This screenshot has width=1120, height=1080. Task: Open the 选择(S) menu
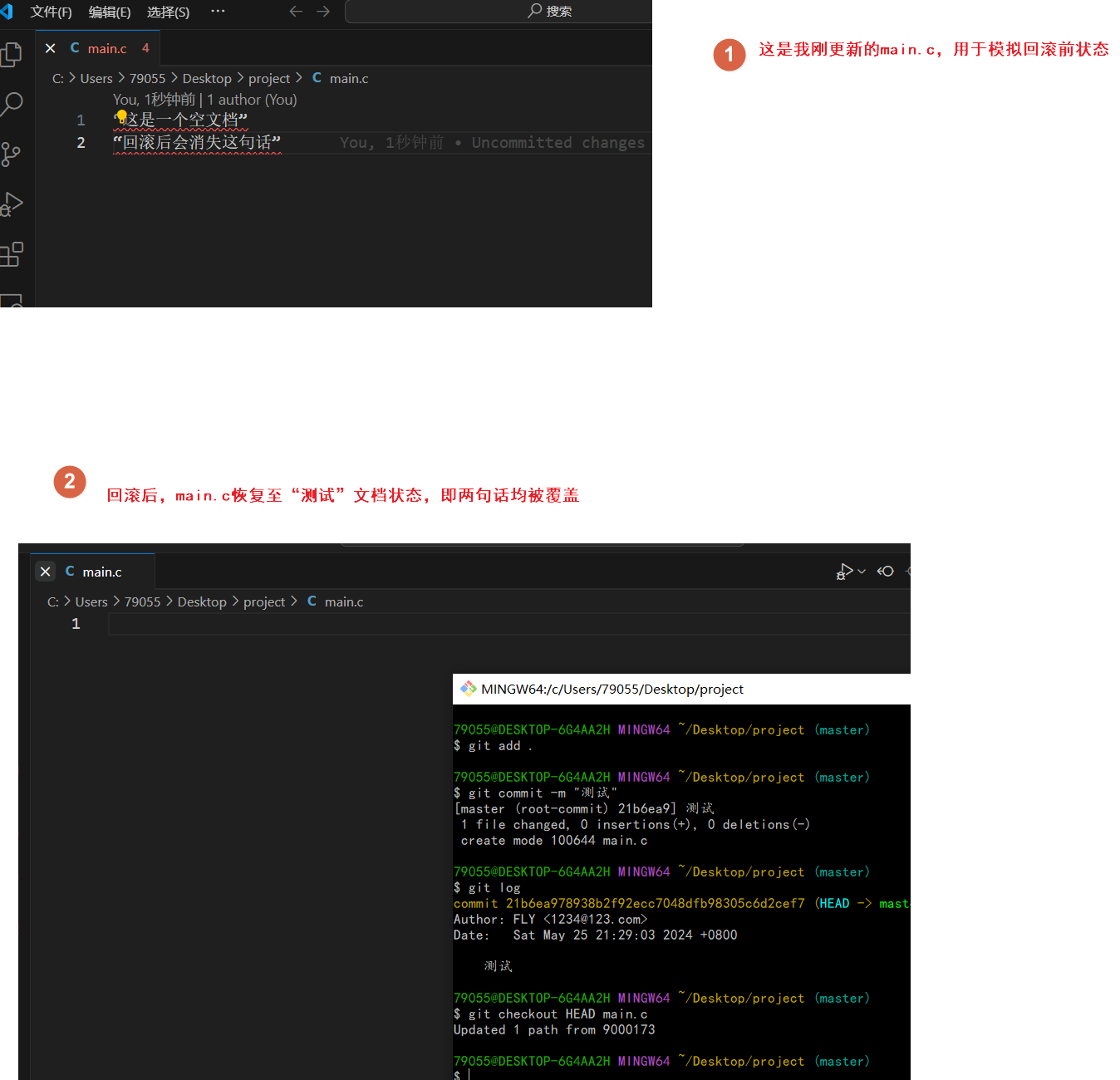[168, 12]
